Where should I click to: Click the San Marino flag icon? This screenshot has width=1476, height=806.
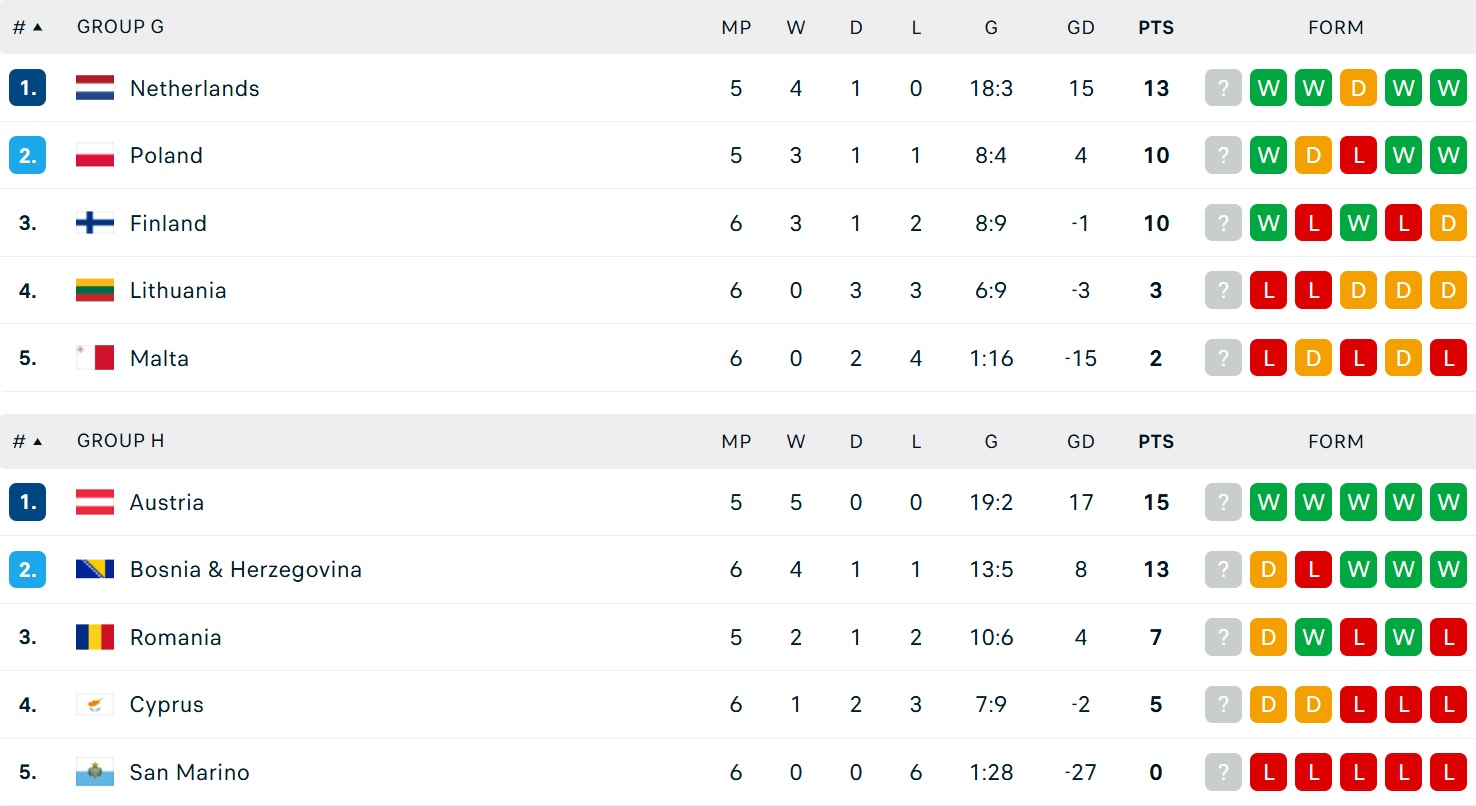click(x=95, y=772)
